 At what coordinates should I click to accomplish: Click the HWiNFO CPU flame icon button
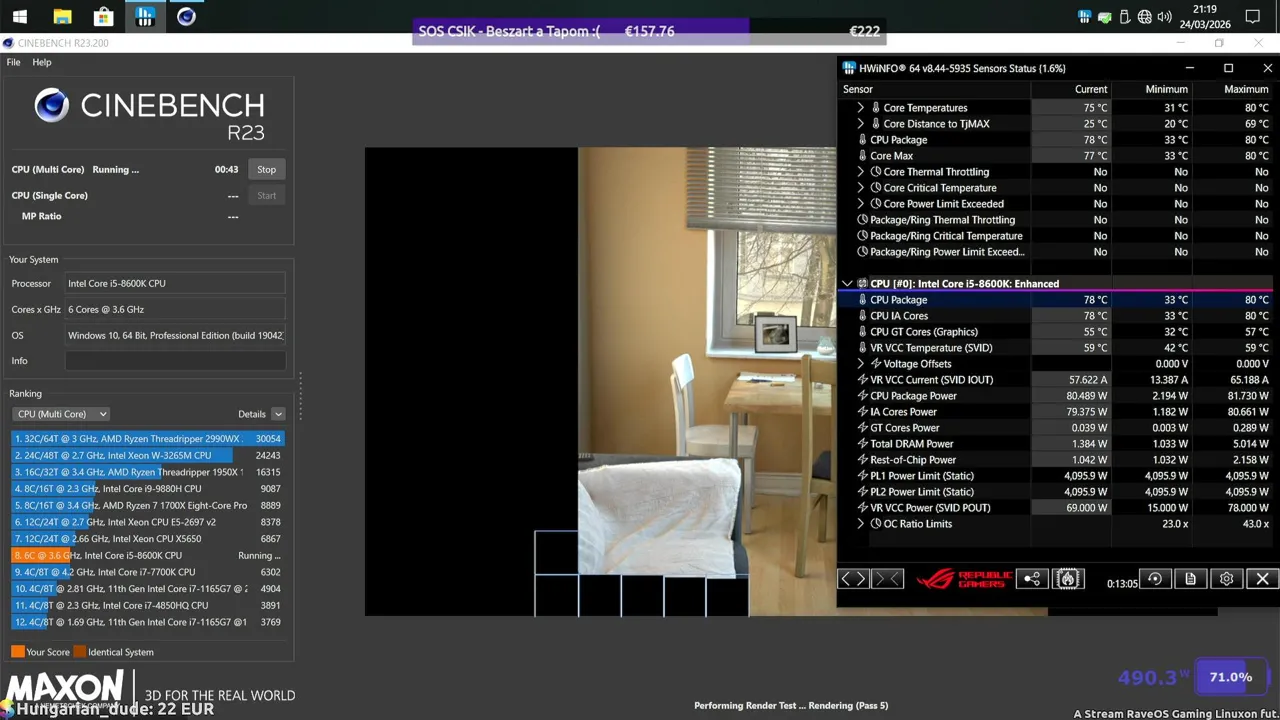pos(1068,579)
